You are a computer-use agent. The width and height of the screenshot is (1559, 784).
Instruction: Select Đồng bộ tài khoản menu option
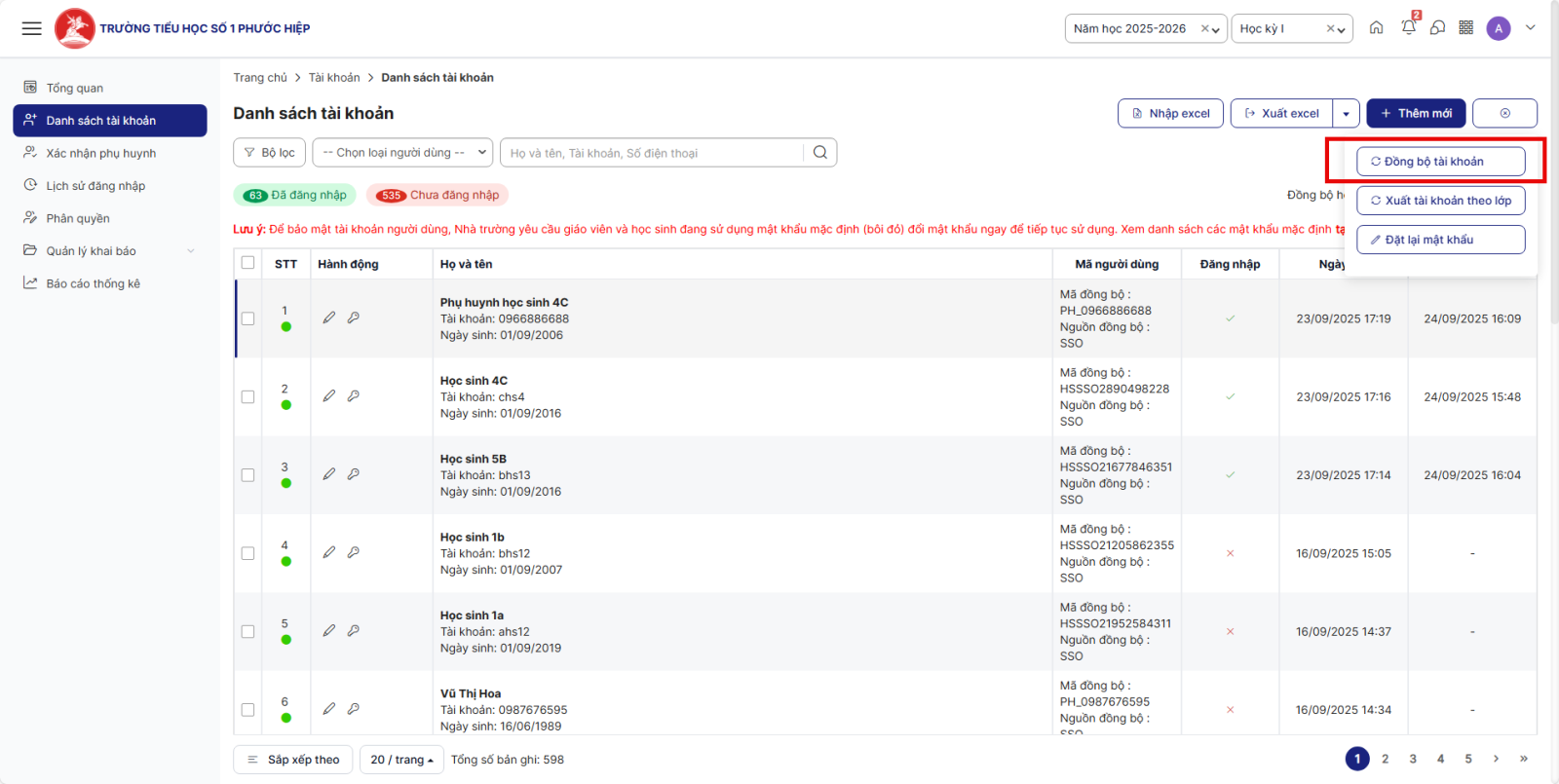(1440, 162)
